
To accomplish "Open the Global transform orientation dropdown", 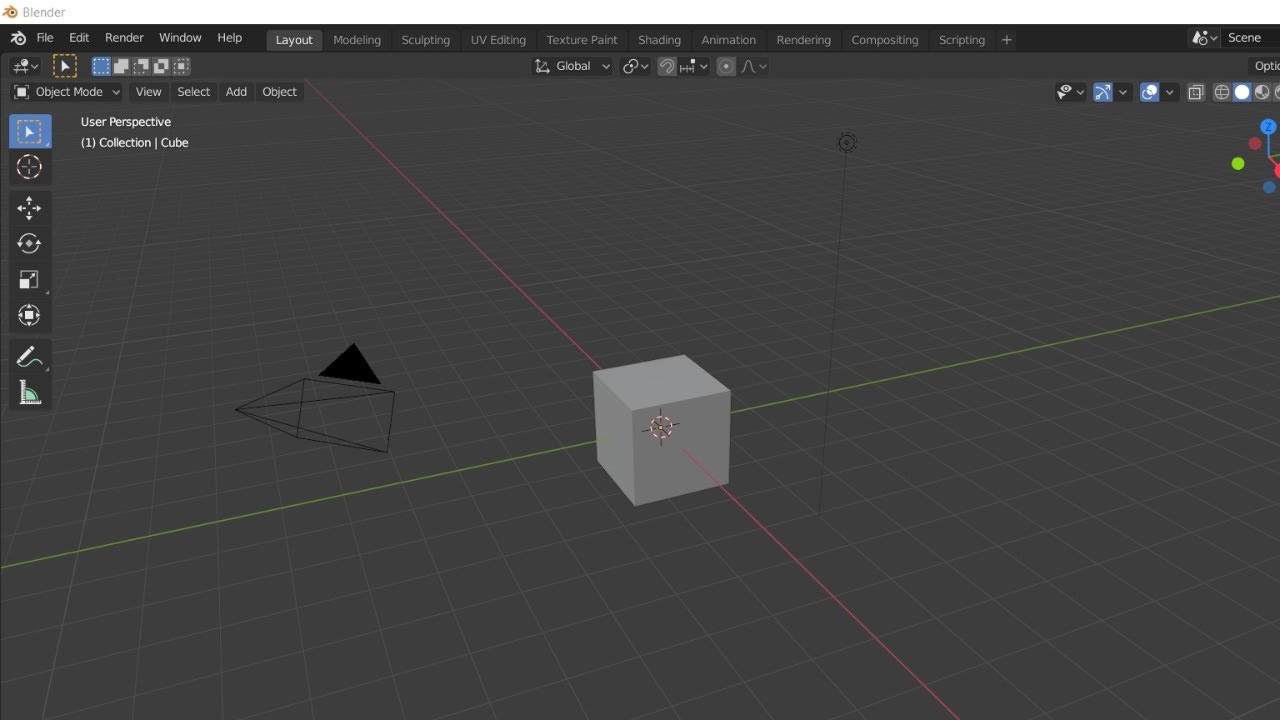I will click(x=573, y=66).
